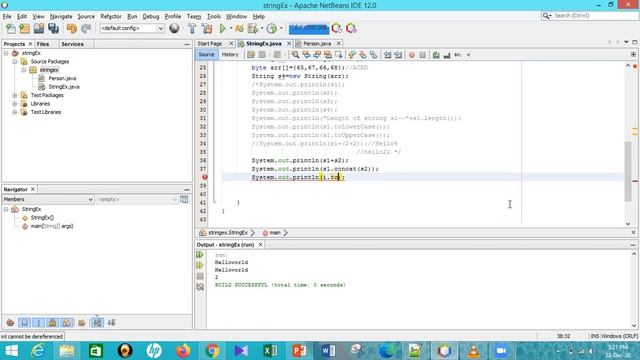Toggle Show Static Members filter in Navigator
Viewport: 640px width, 360px height.
tap(38, 323)
